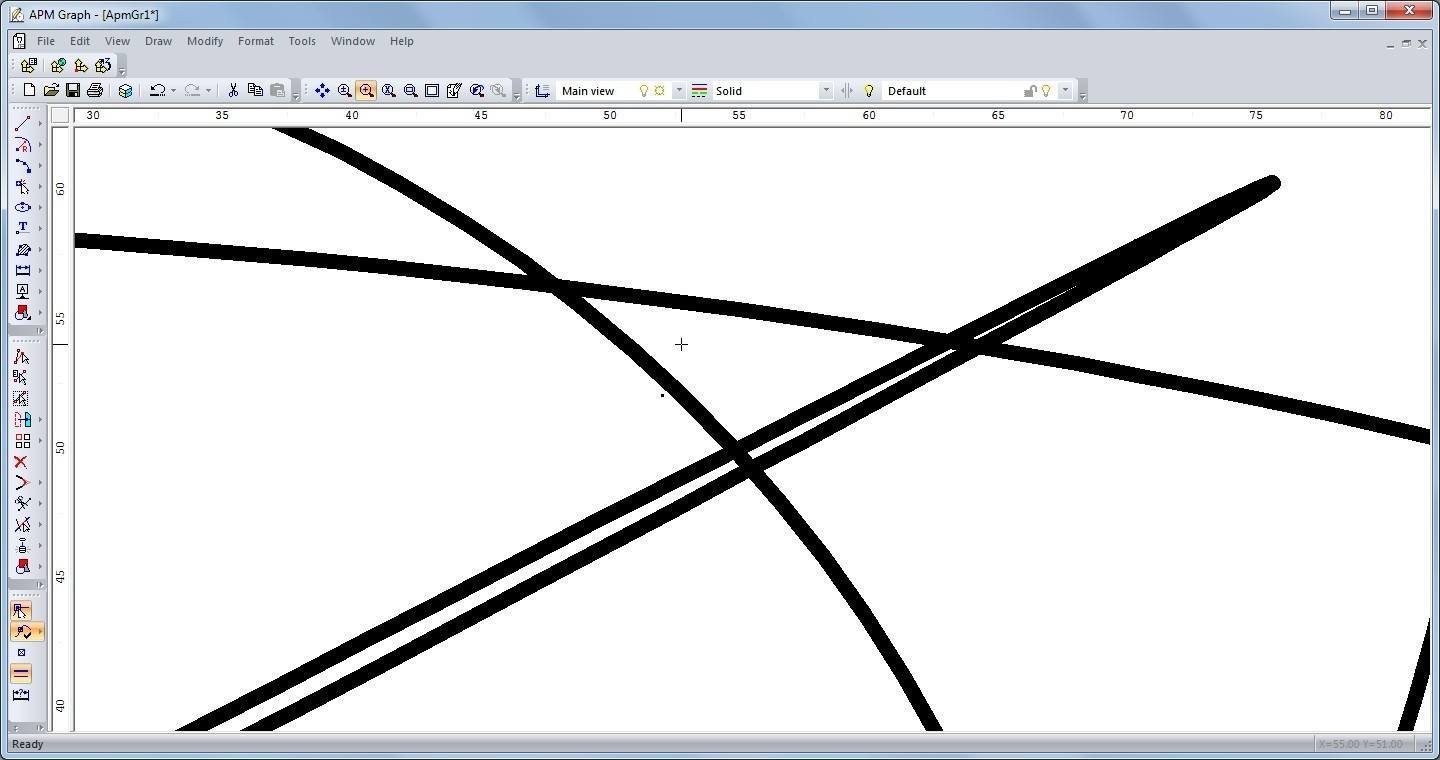Select the Mirror objects tool
1440x760 pixels.
click(x=22, y=419)
